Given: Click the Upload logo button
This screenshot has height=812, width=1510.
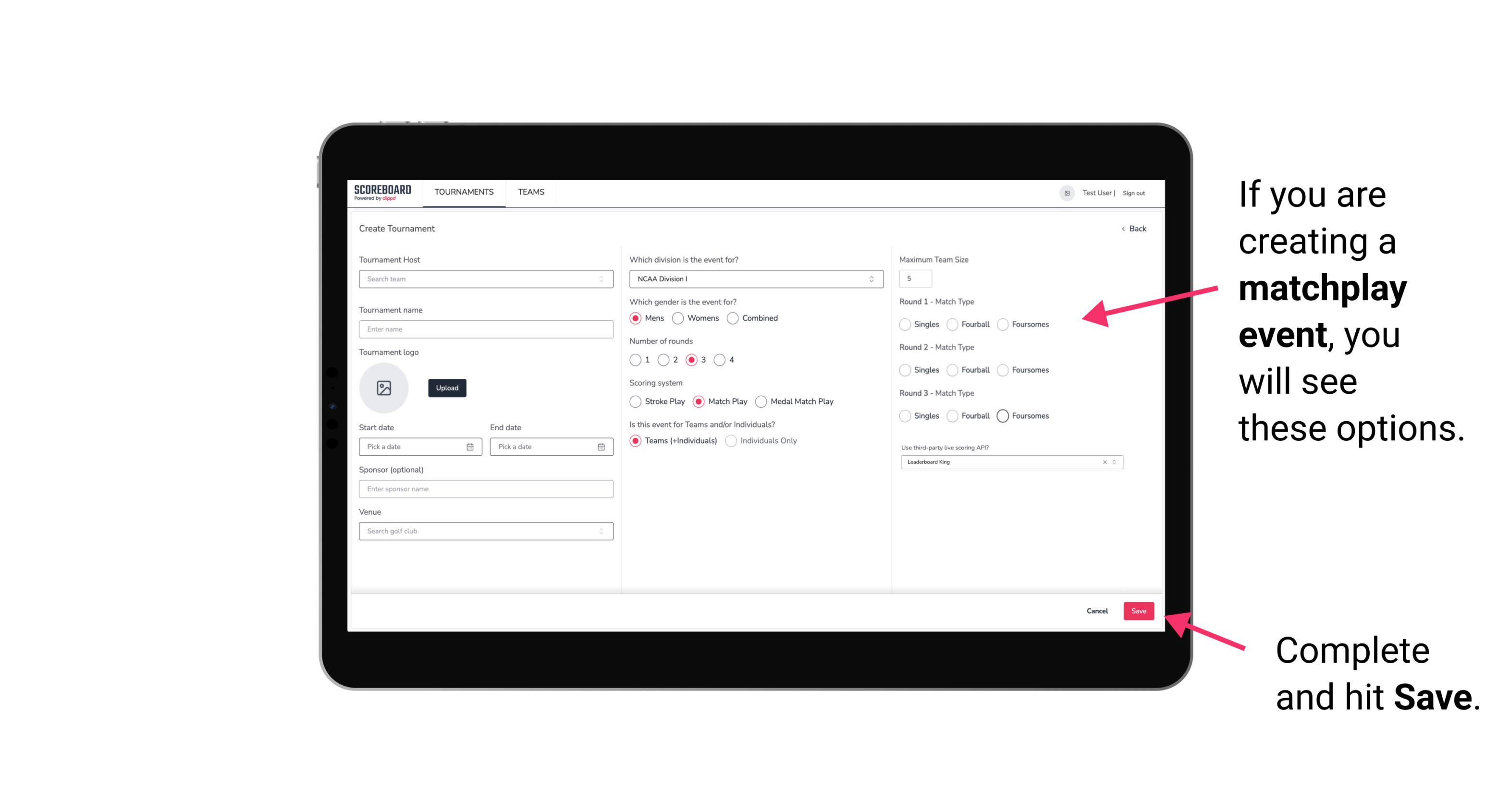Looking at the screenshot, I should pos(447,388).
